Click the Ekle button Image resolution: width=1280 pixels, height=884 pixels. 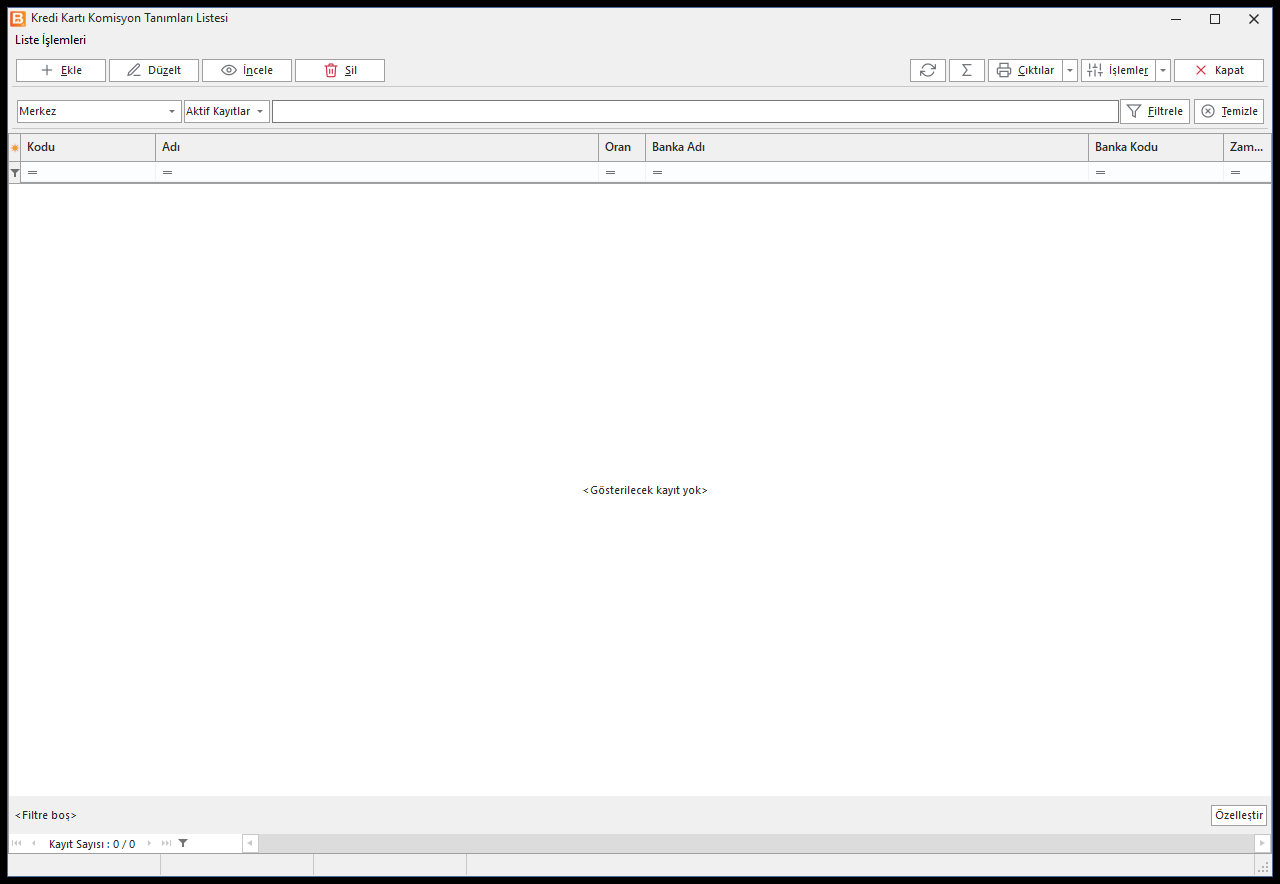(x=61, y=70)
